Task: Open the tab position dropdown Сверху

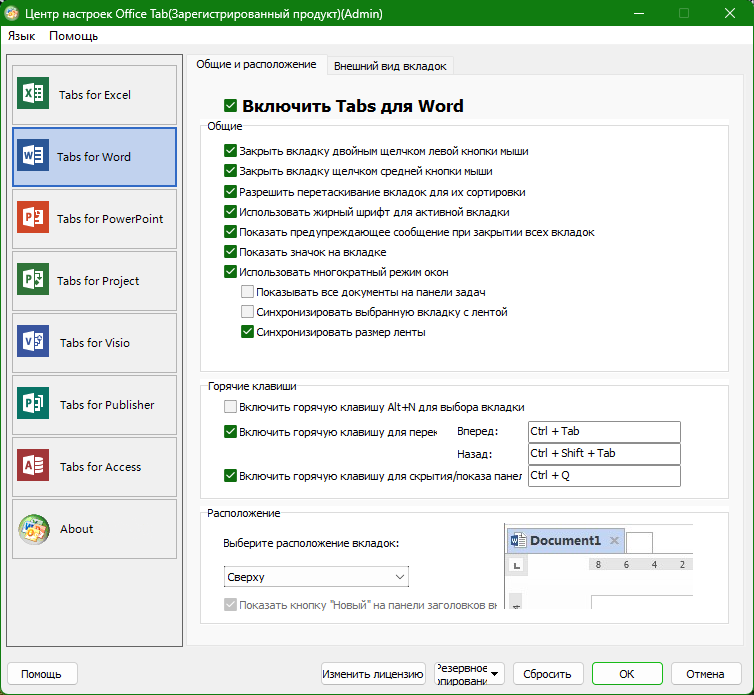Action: tap(316, 577)
